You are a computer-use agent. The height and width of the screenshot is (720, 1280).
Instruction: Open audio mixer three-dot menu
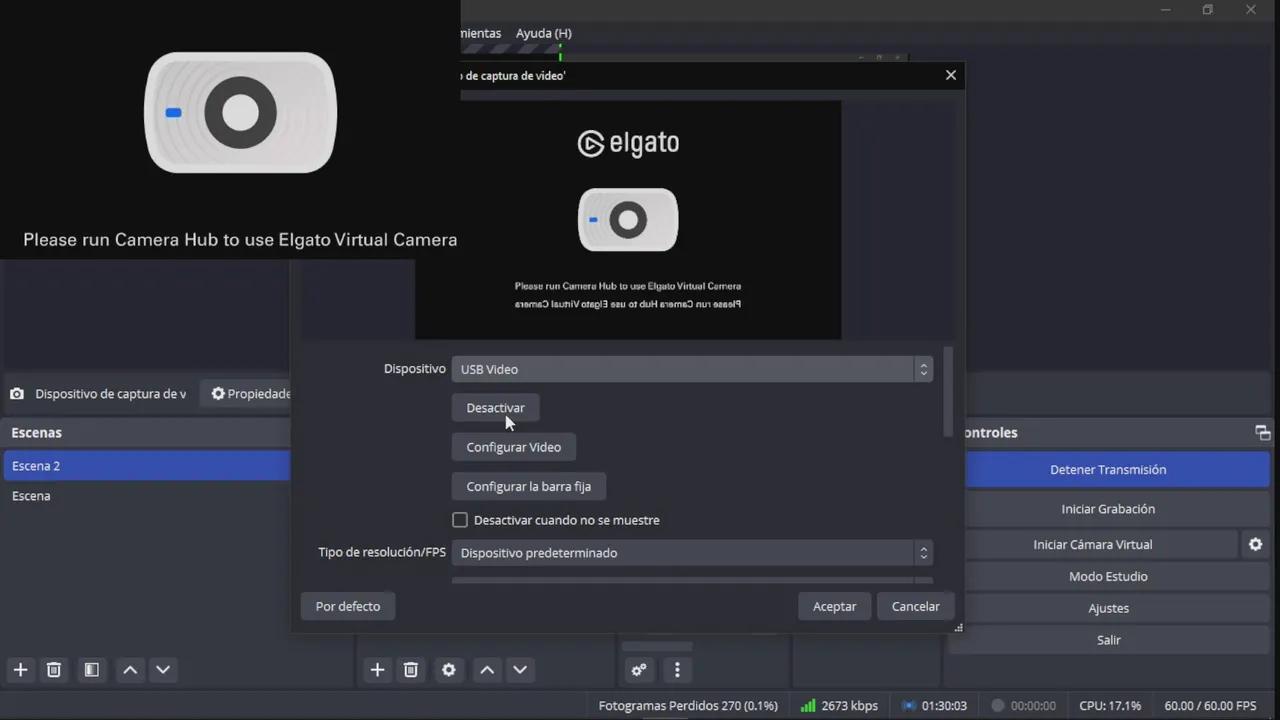677,670
